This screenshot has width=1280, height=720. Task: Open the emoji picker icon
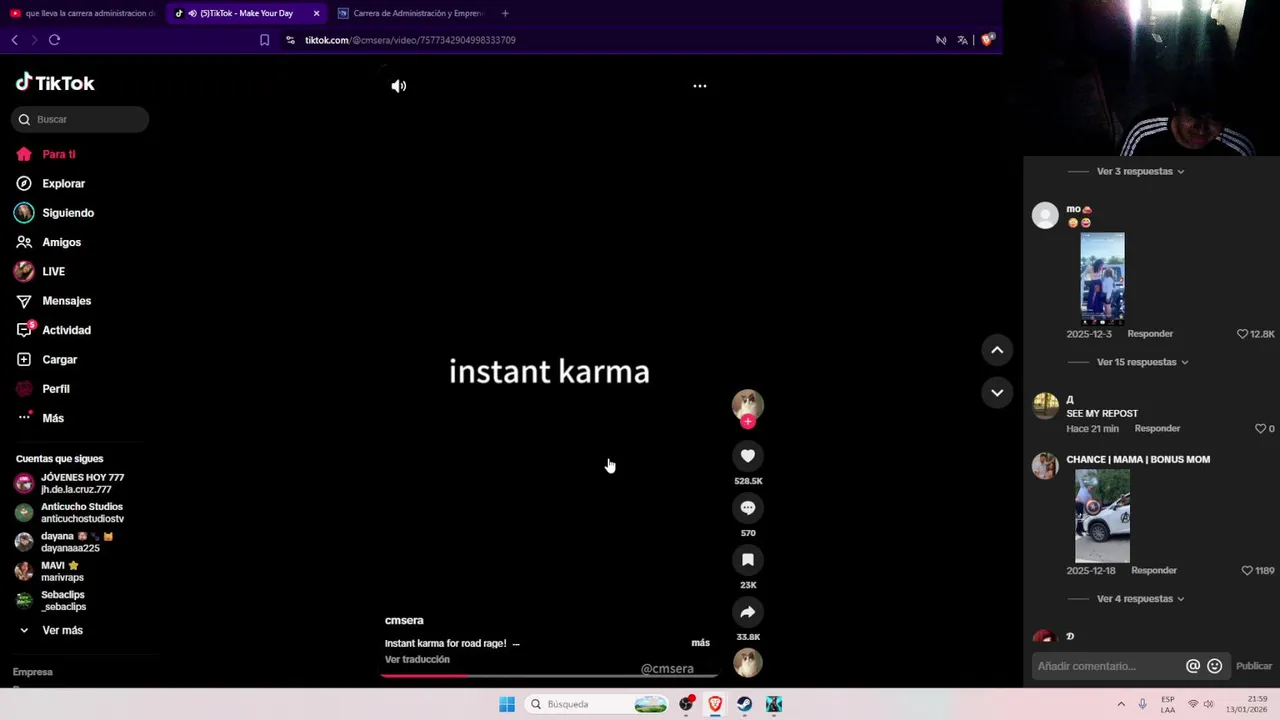pos(1215,666)
